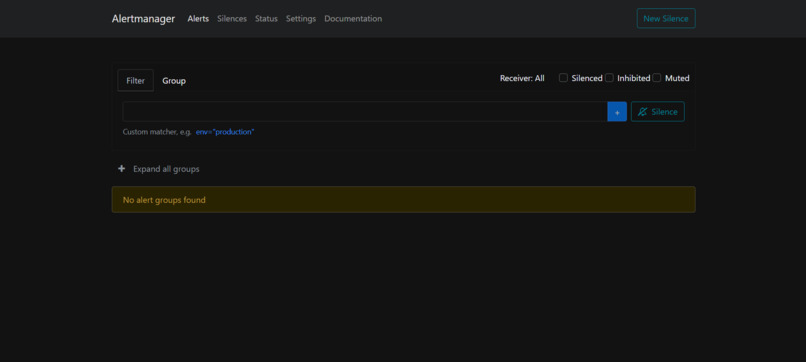Click the blue plus add-matcher button
This screenshot has height=362, width=806.
[x=617, y=112]
